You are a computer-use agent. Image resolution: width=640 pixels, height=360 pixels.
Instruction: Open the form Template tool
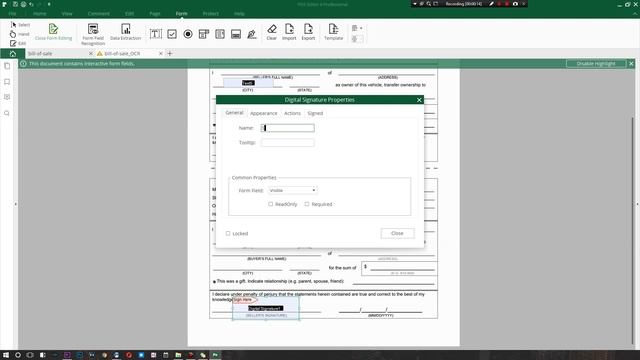[333, 32]
